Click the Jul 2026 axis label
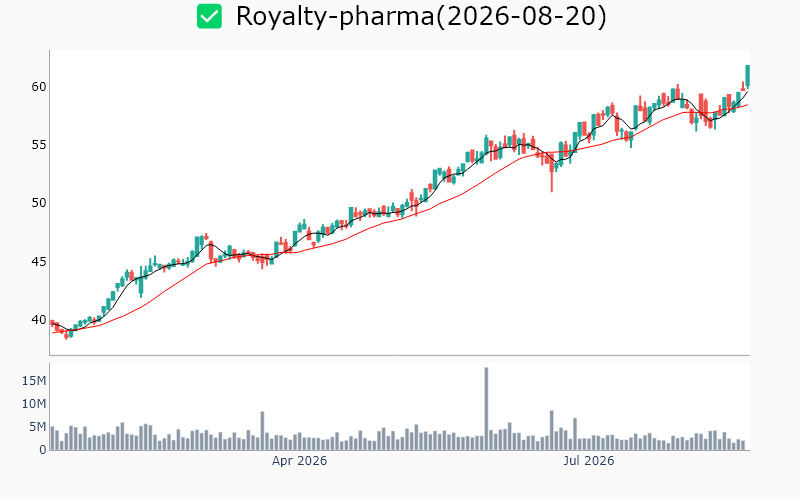800x500 pixels. [588, 461]
